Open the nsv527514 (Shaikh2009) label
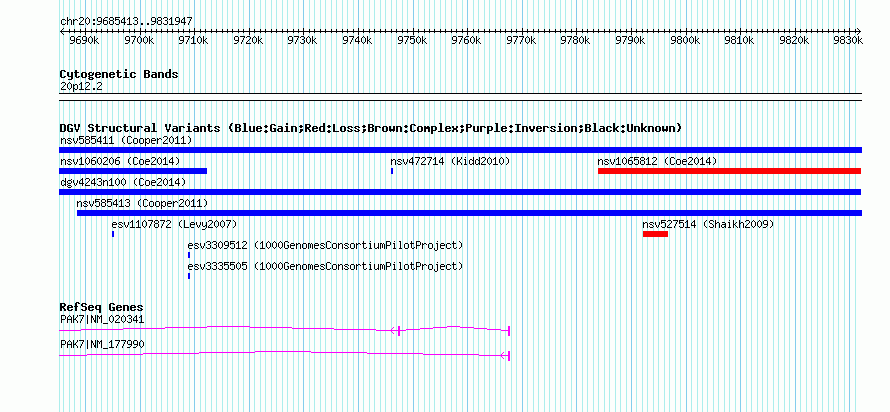Image resolution: width=890 pixels, height=412 pixels. [708, 224]
